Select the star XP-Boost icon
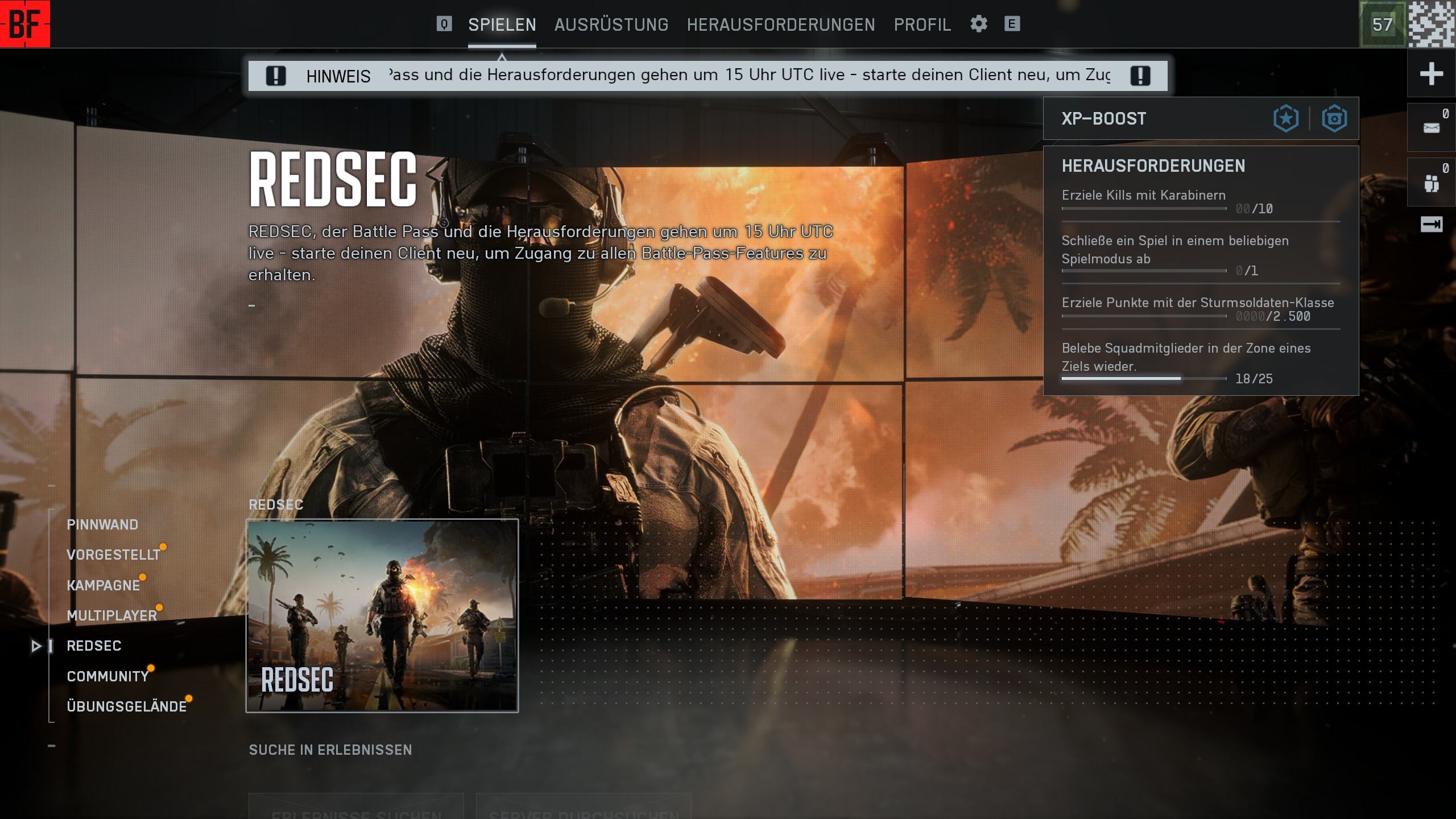Image resolution: width=1456 pixels, height=819 pixels. [1285, 119]
